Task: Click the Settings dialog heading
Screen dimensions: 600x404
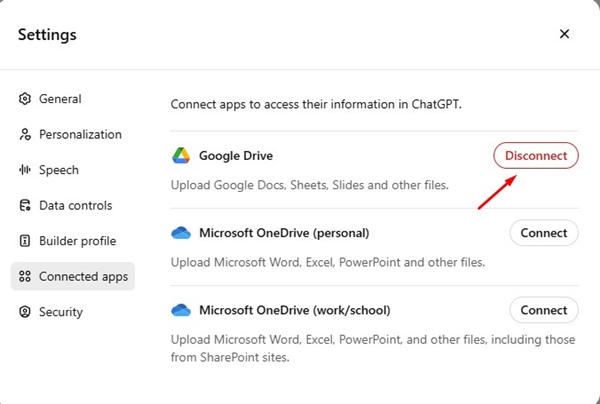Action: tap(47, 35)
